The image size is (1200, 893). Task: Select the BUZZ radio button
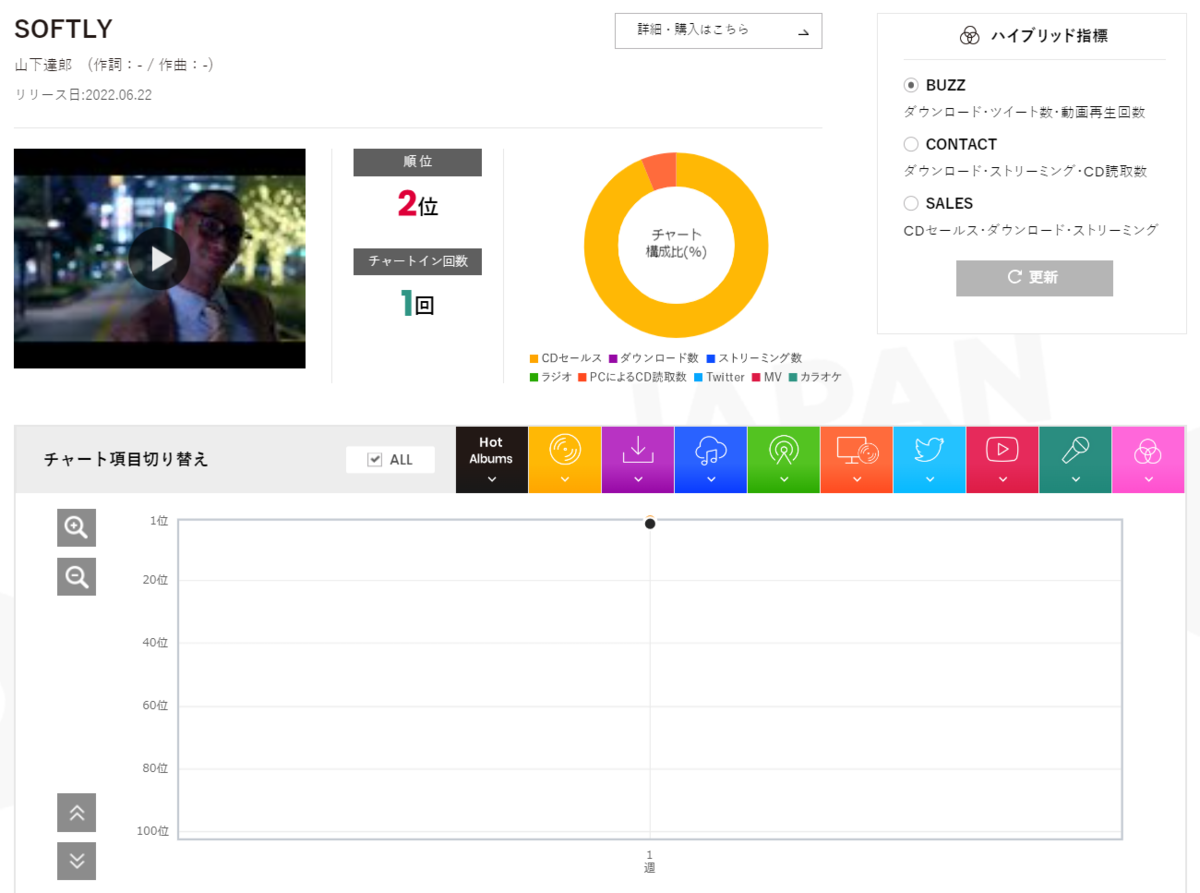pyautogui.click(x=911, y=85)
